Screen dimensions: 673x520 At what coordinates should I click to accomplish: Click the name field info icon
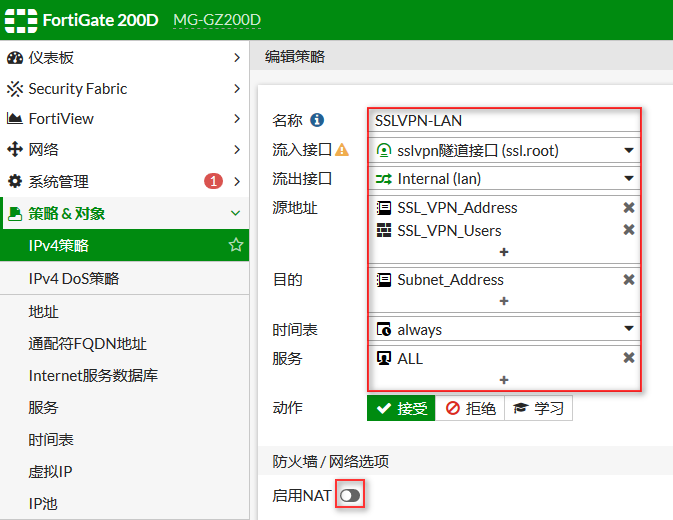[317, 120]
